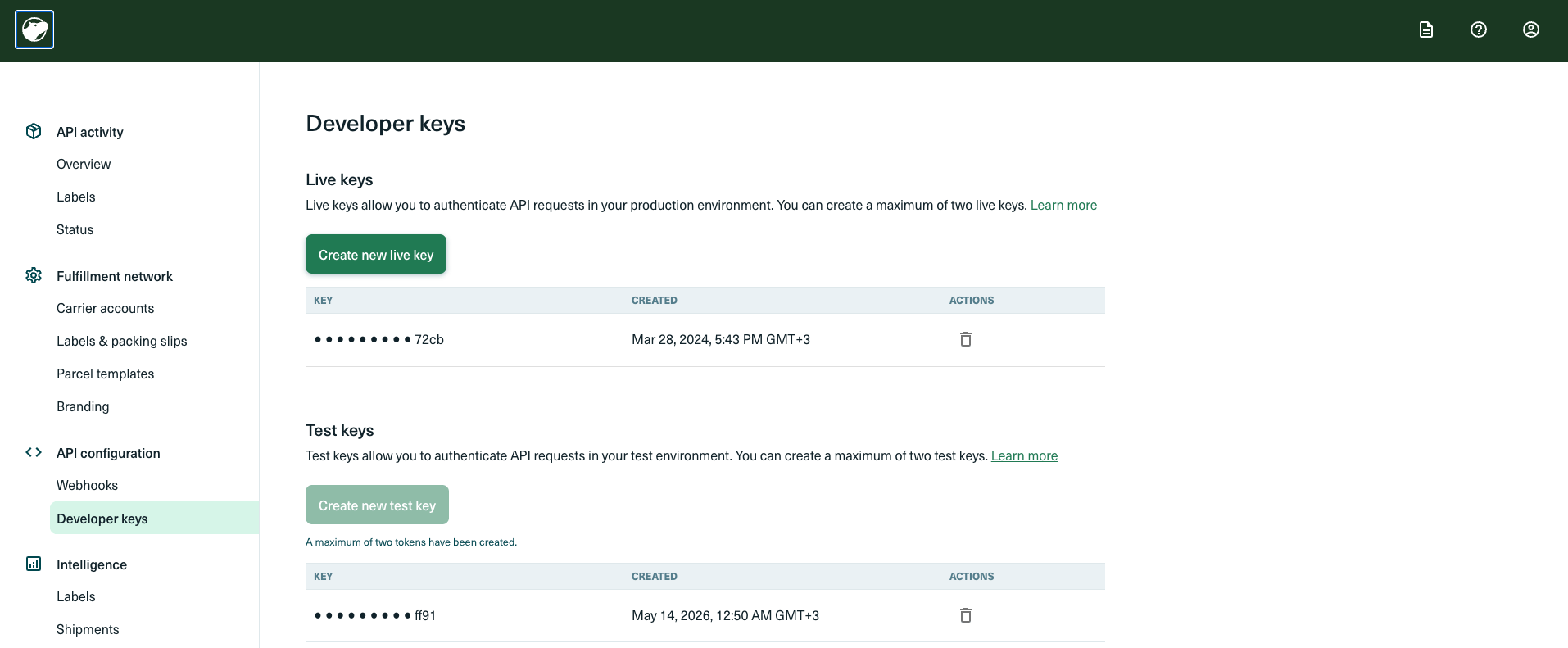Viewport: 1568px width, 648px height.
Task: Click the API activity cube icon
Action: click(34, 131)
